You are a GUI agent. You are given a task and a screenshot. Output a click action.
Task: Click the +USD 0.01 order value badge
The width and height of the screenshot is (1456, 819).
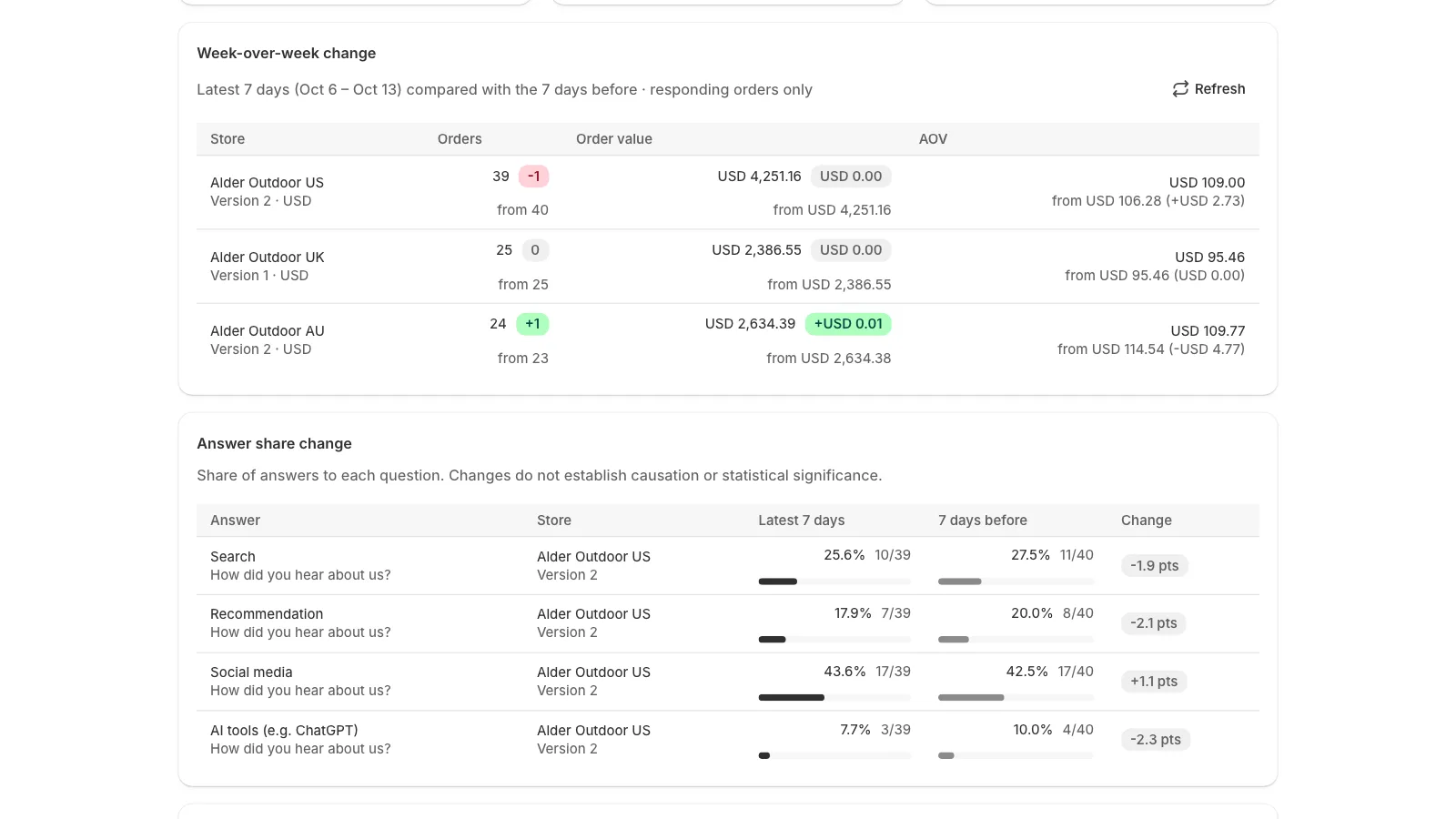pyautogui.click(x=848, y=324)
